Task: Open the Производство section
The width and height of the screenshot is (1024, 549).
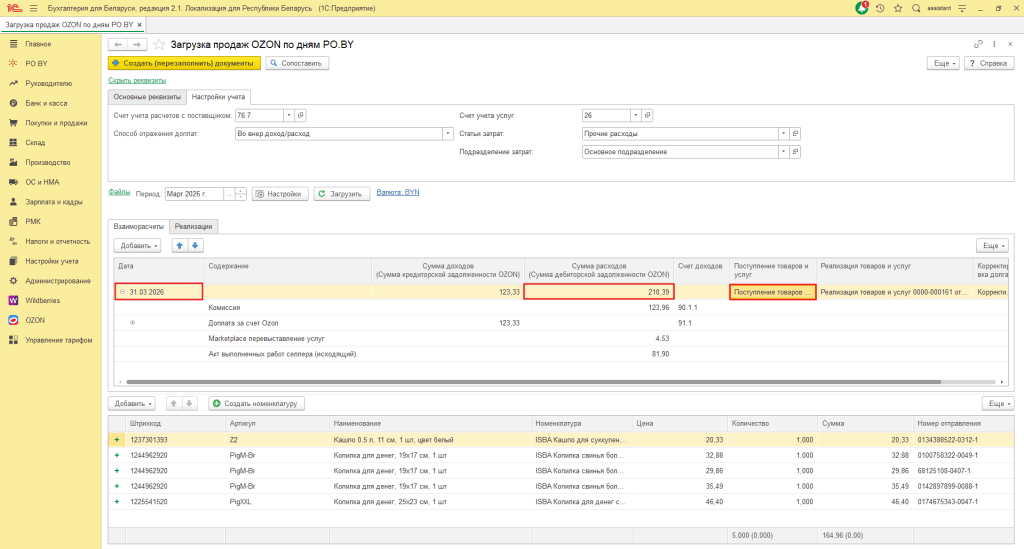Action: click(x=48, y=162)
